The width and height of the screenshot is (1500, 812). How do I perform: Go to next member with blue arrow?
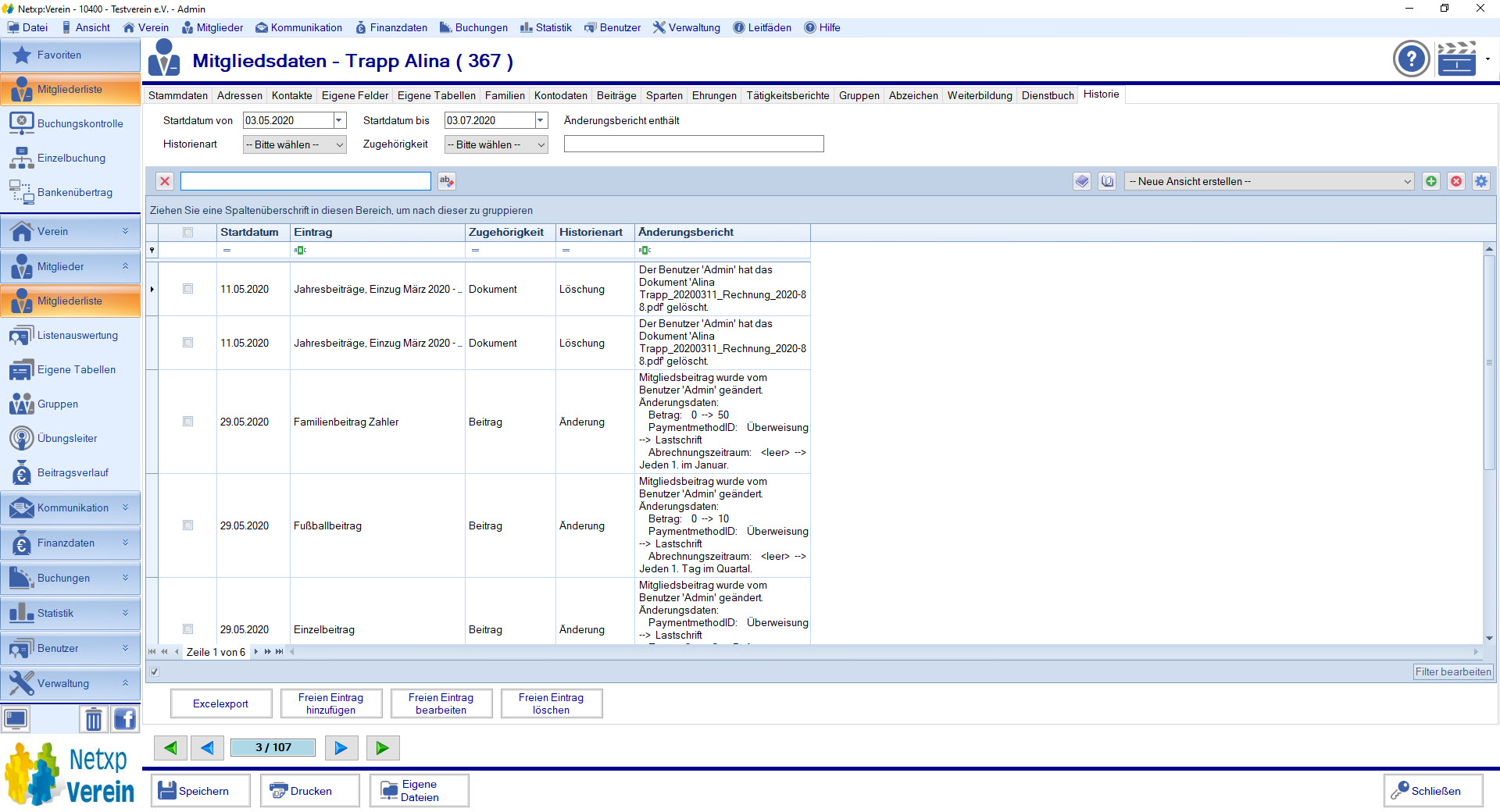click(x=341, y=748)
